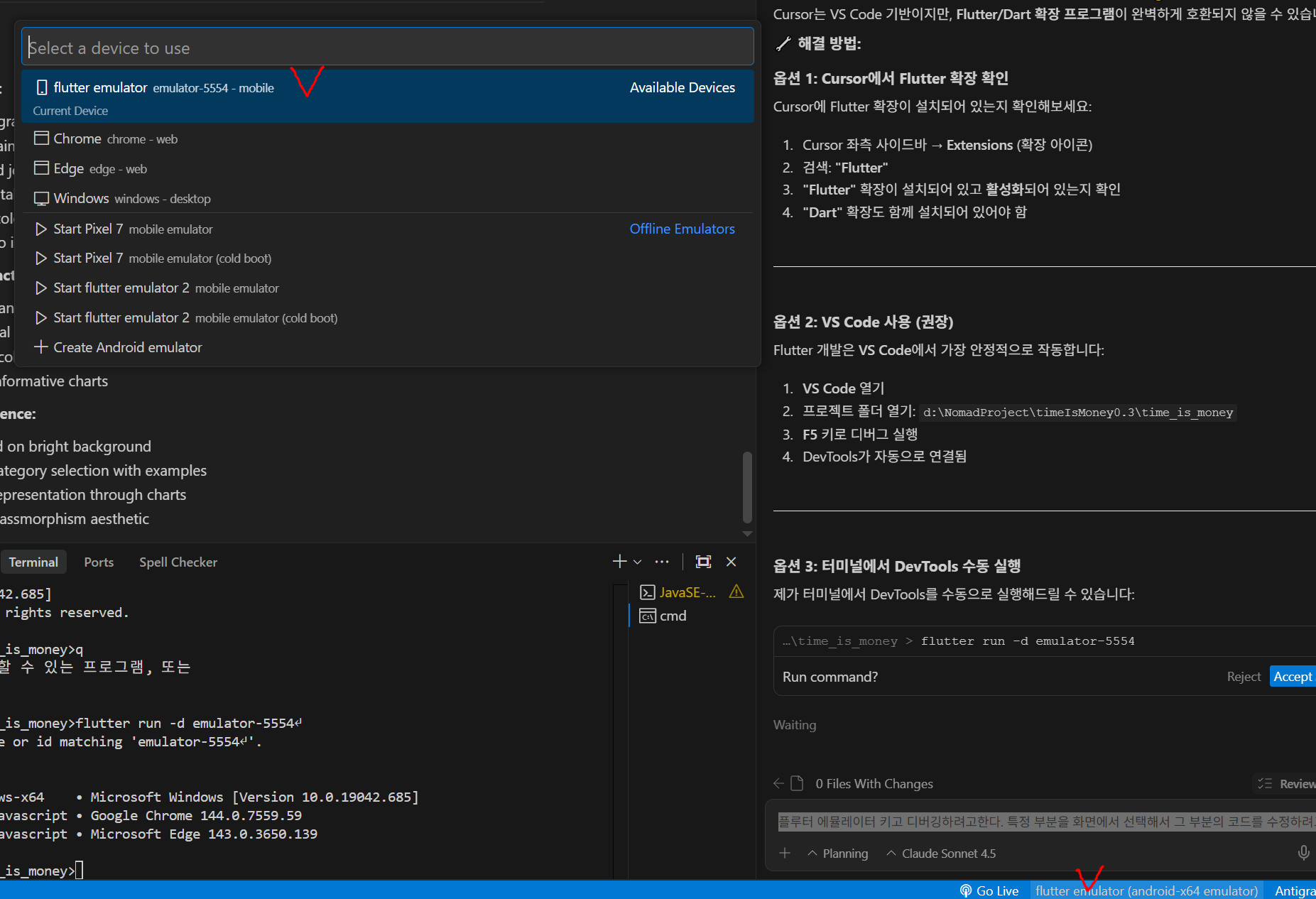Screen dimensions: 1316x899
Task: Start Pixel 7 emulator with cold boot
Action: [387, 258]
